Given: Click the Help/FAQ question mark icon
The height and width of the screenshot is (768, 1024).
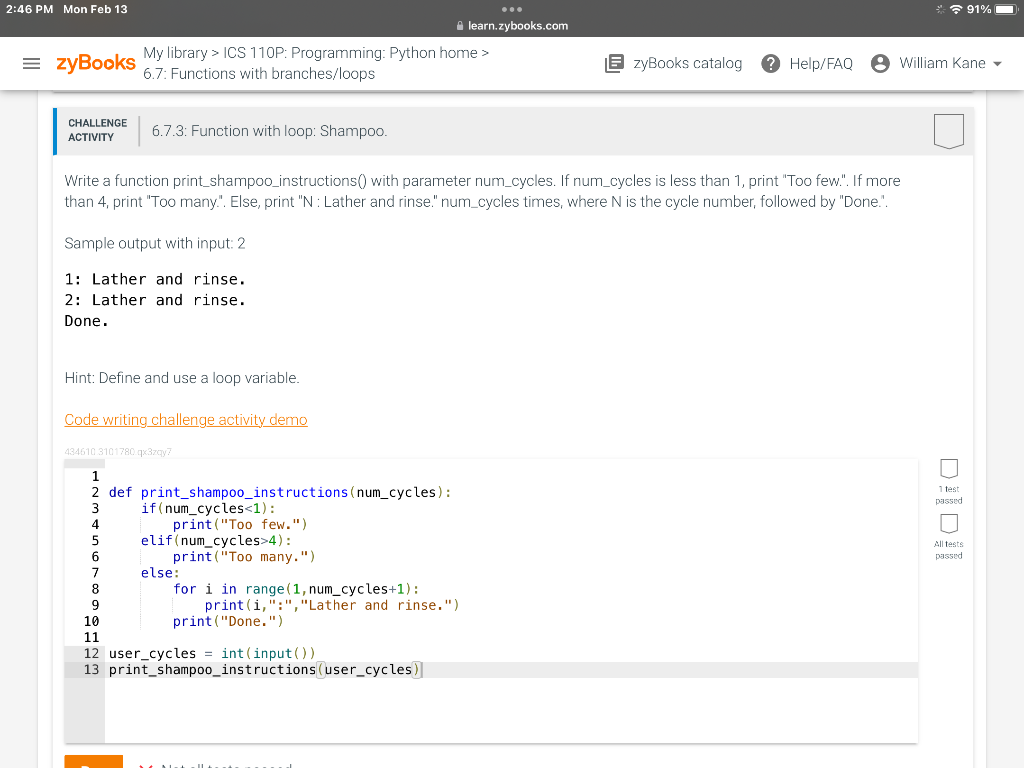Looking at the screenshot, I should 770,63.
